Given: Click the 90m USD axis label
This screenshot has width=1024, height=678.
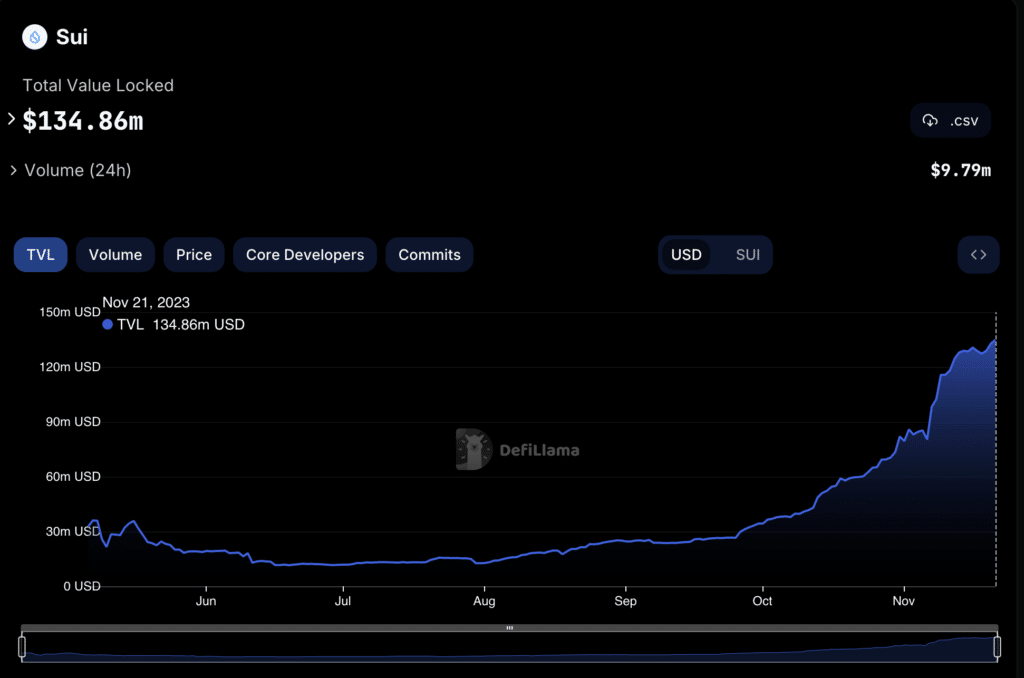Looking at the screenshot, I should 73,422.
